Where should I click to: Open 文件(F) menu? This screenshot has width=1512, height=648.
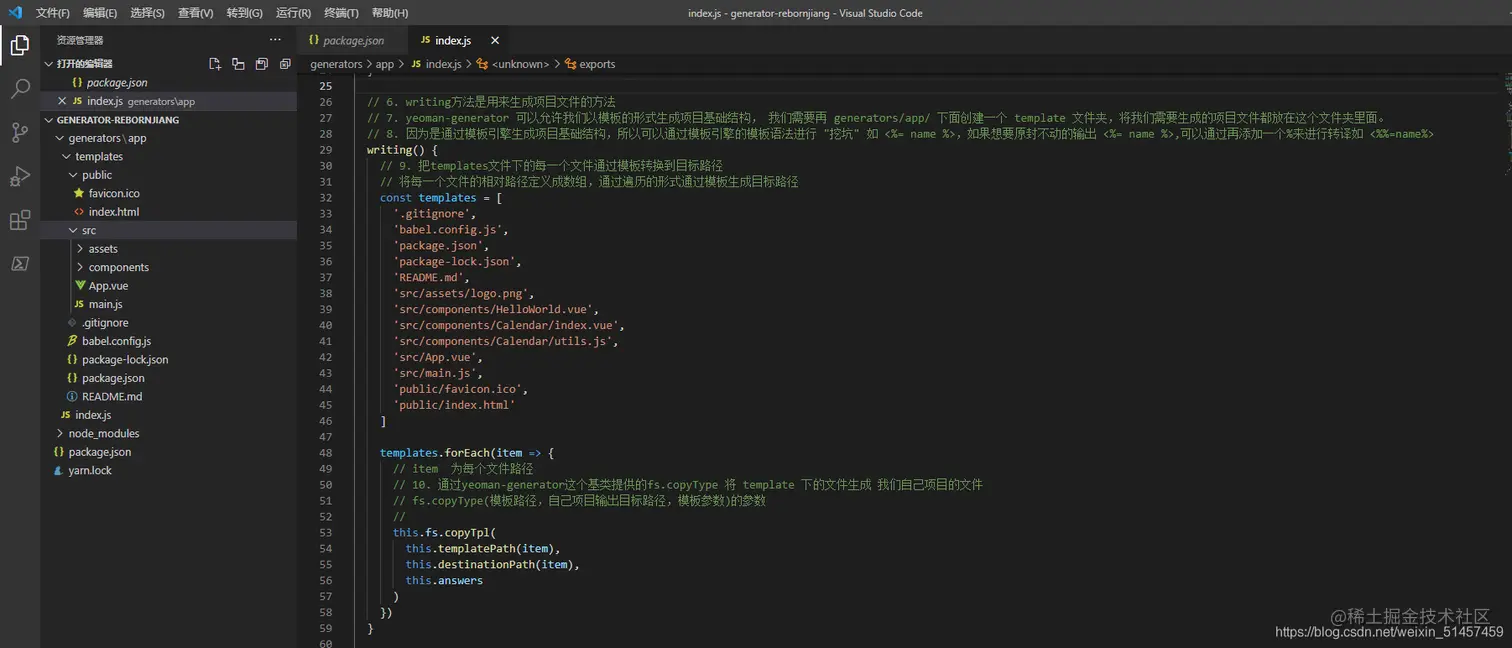53,13
